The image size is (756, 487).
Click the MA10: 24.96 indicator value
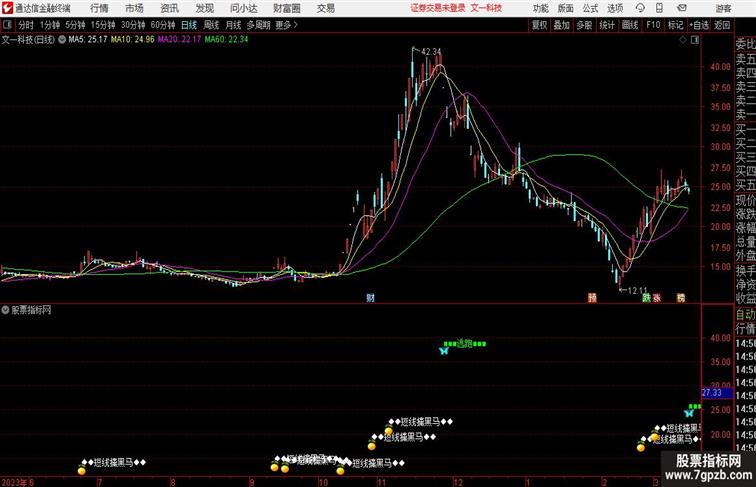tap(133, 40)
